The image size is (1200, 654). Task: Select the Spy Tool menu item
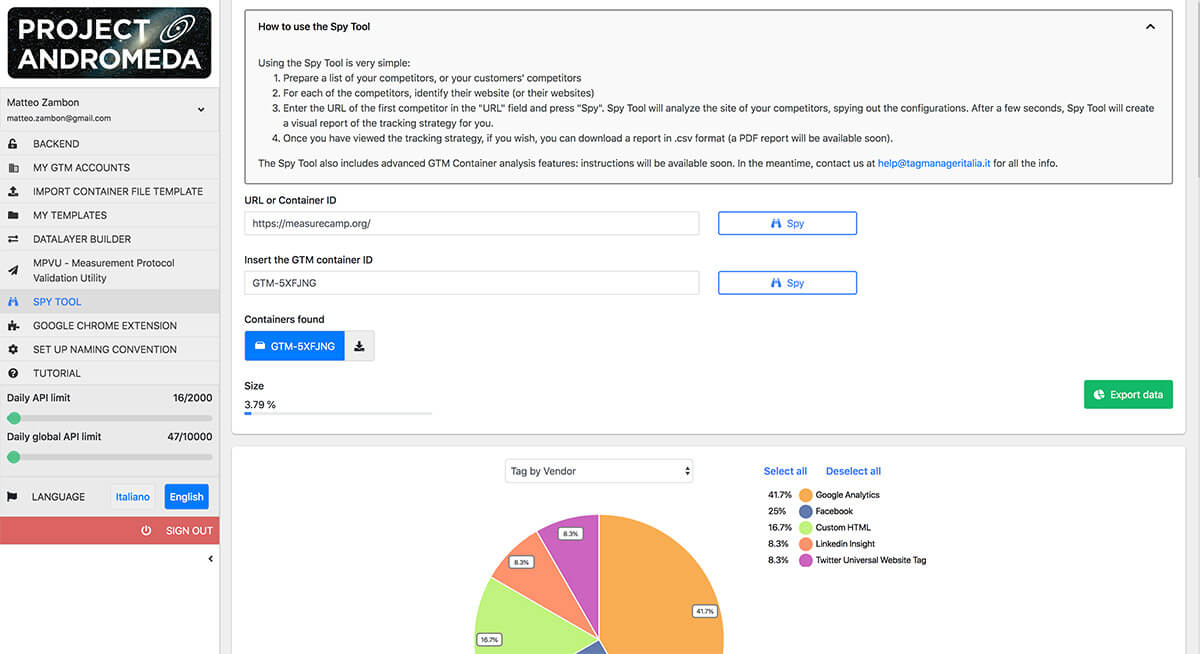(109, 302)
